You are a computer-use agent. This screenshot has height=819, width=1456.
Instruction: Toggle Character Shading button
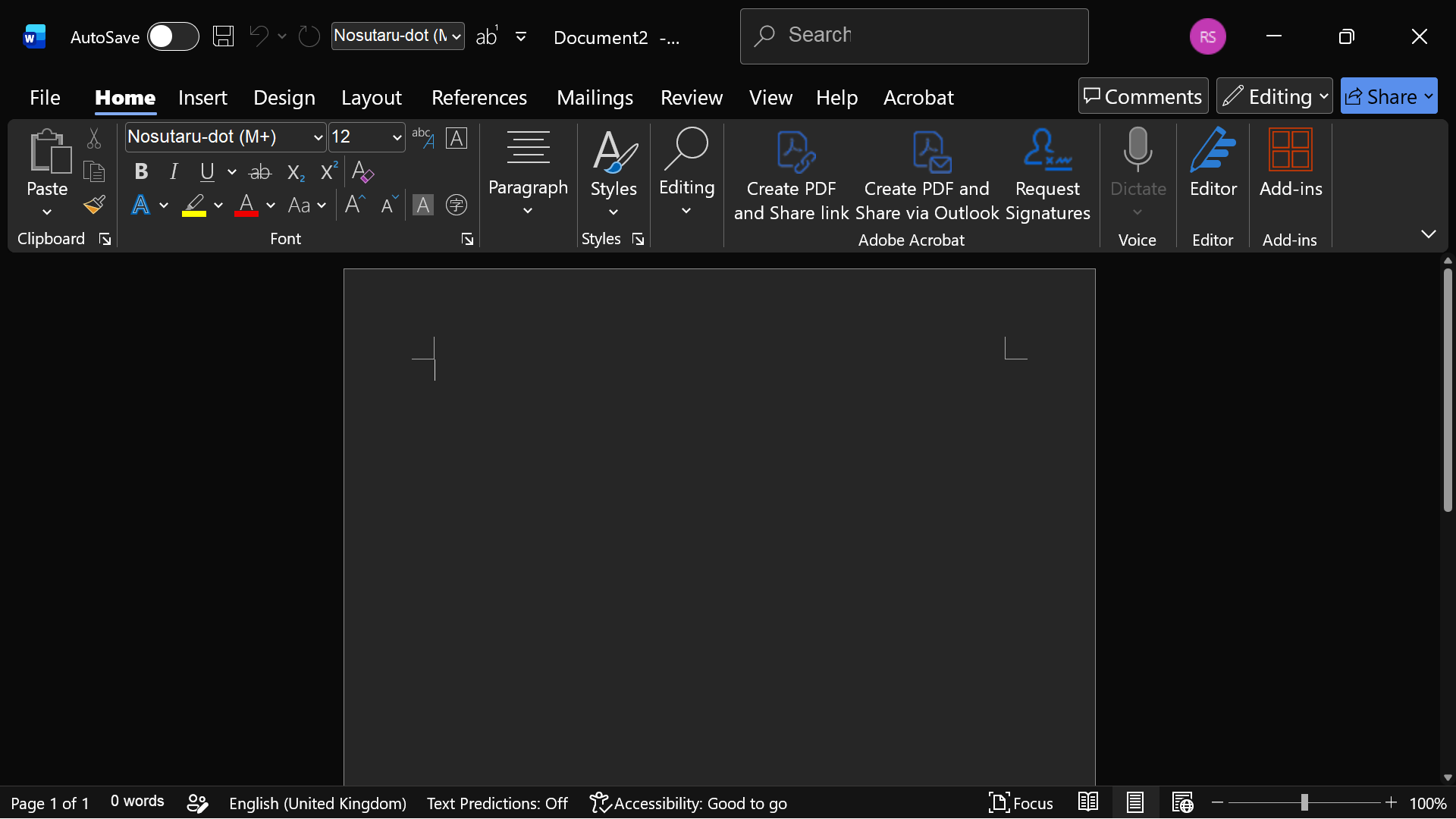pyautogui.click(x=423, y=205)
